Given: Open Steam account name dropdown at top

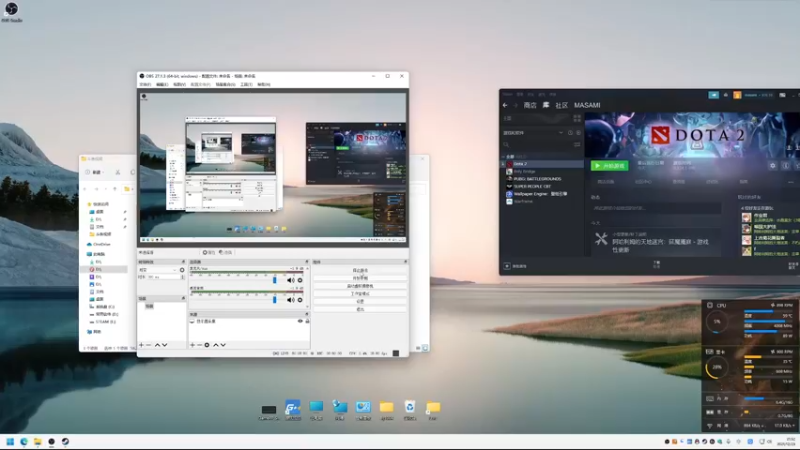Looking at the screenshot, I should 758,95.
